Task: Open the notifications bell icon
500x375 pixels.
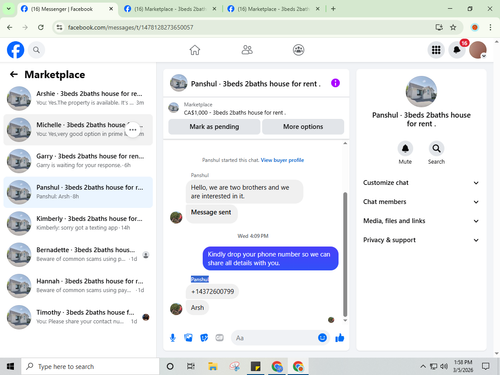Action: click(x=457, y=50)
